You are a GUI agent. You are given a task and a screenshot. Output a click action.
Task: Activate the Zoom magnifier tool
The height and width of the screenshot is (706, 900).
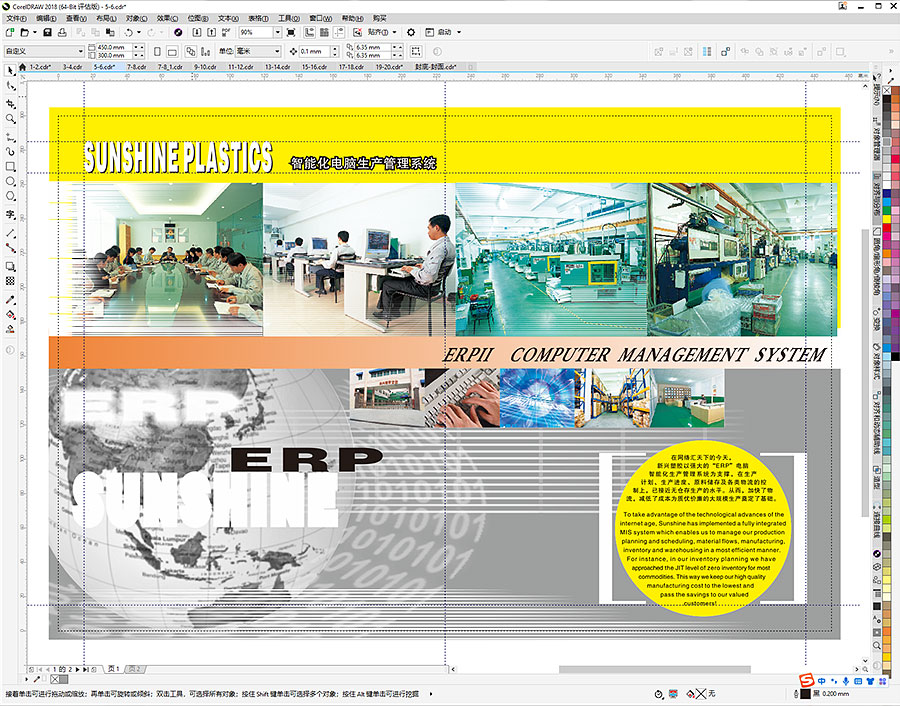coord(10,118)
